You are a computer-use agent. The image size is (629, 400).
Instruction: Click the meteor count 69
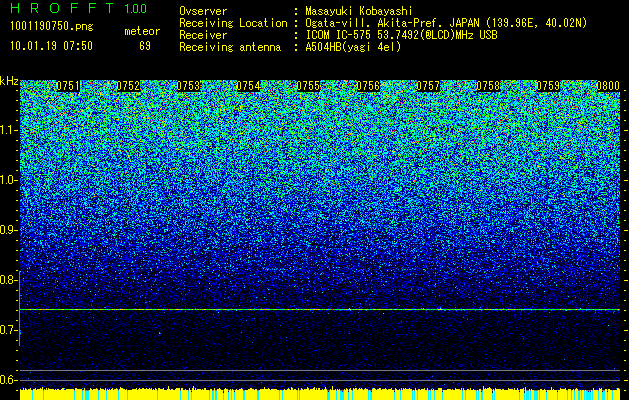(x=145, y=46)
